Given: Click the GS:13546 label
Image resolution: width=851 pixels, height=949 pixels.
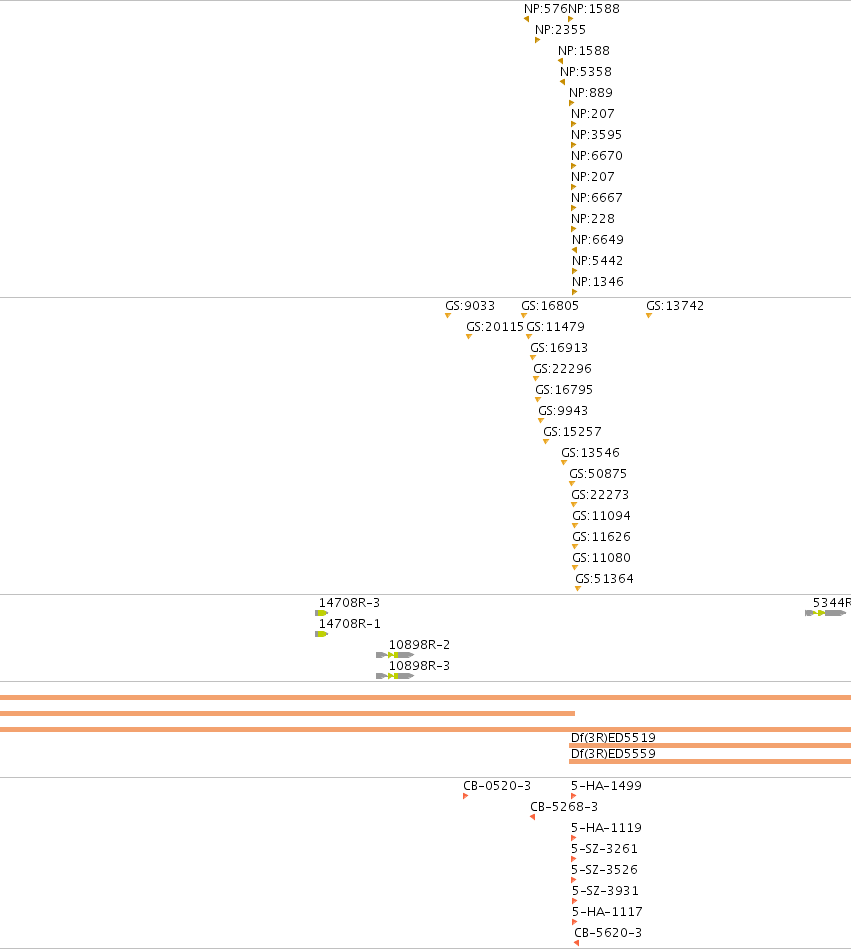Looking at the screenshot, I should coord(590,453).
